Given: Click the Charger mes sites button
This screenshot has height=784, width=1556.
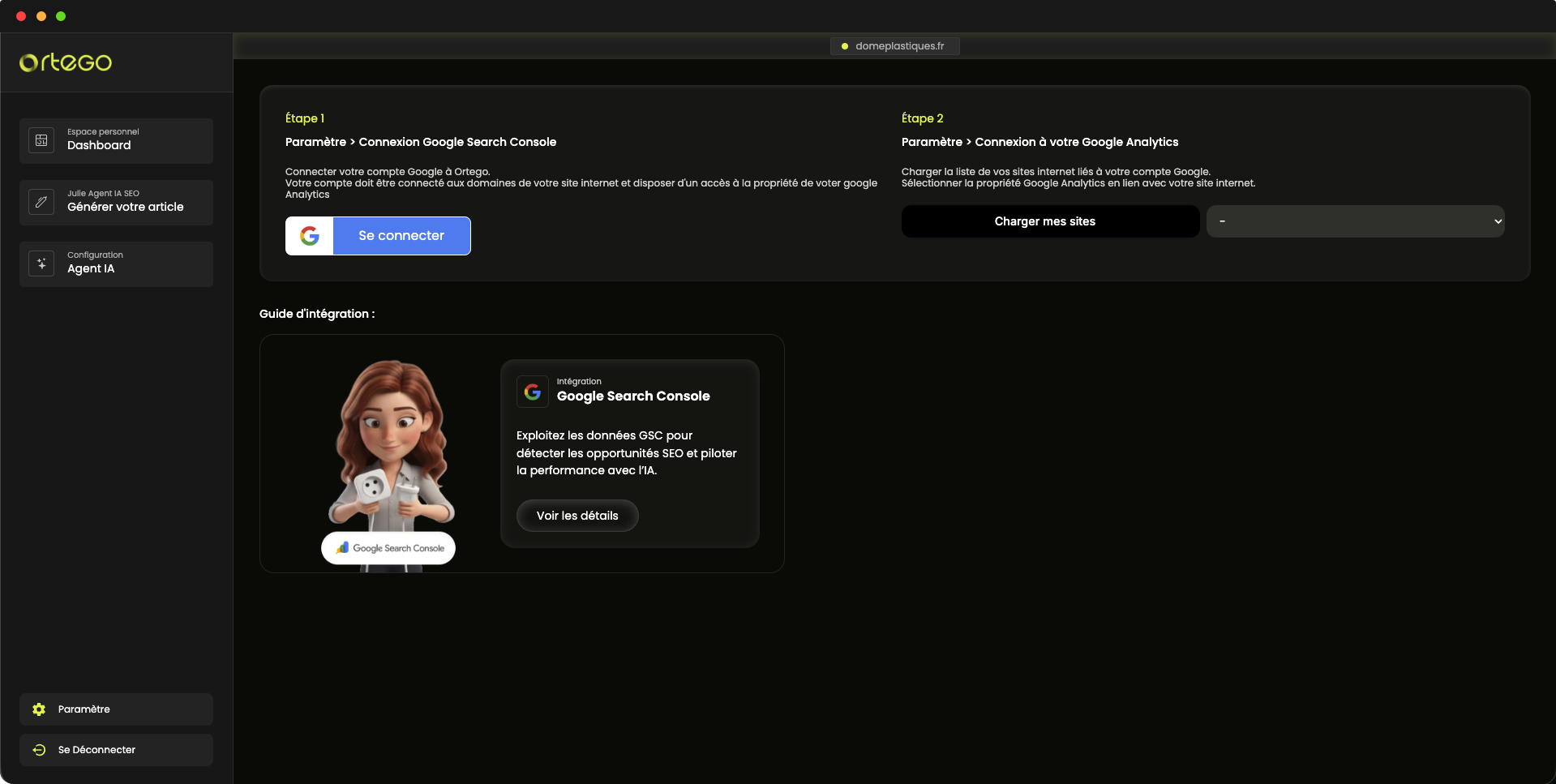Looking at the screenshot, I should (x=1050, y=221).
